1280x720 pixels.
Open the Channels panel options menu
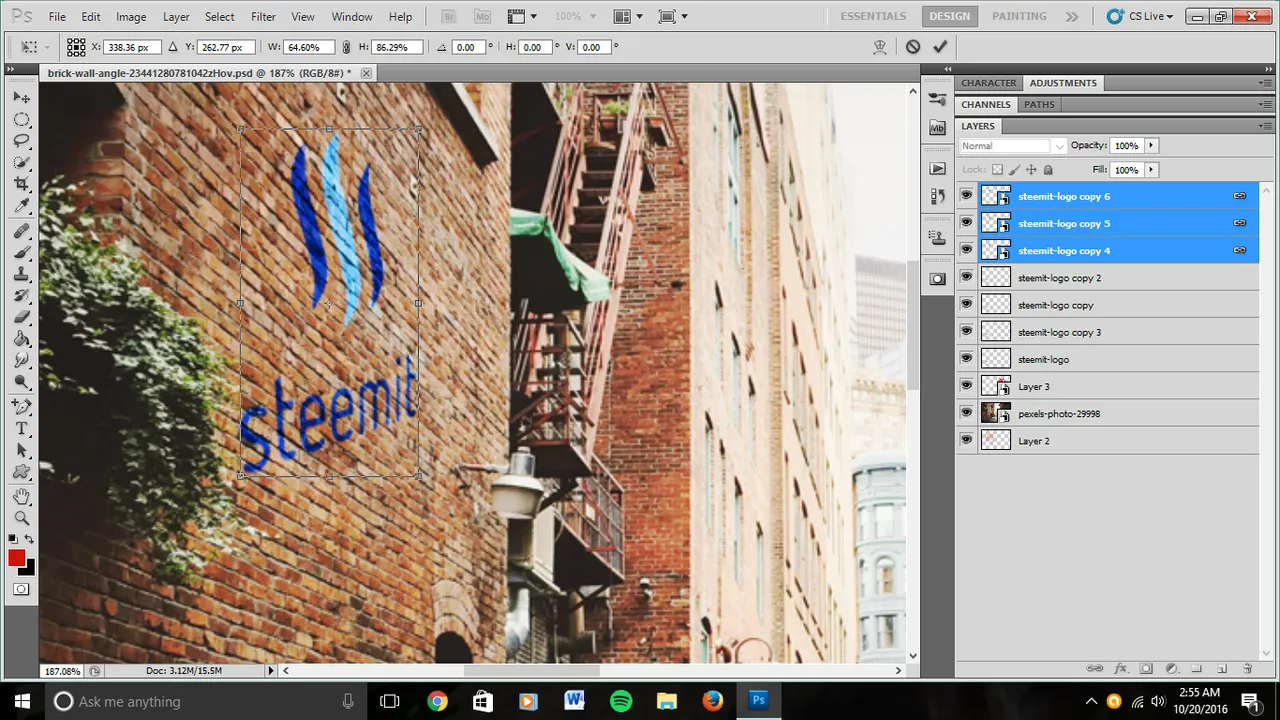[1265, 104]
